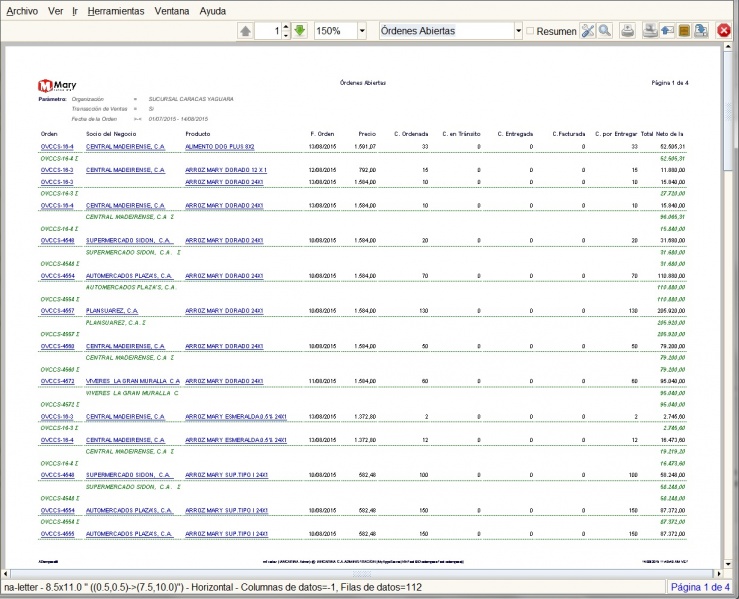This screenshot has height=599, width=739.
Task: Click the print report icon
Action: (627, 31)
